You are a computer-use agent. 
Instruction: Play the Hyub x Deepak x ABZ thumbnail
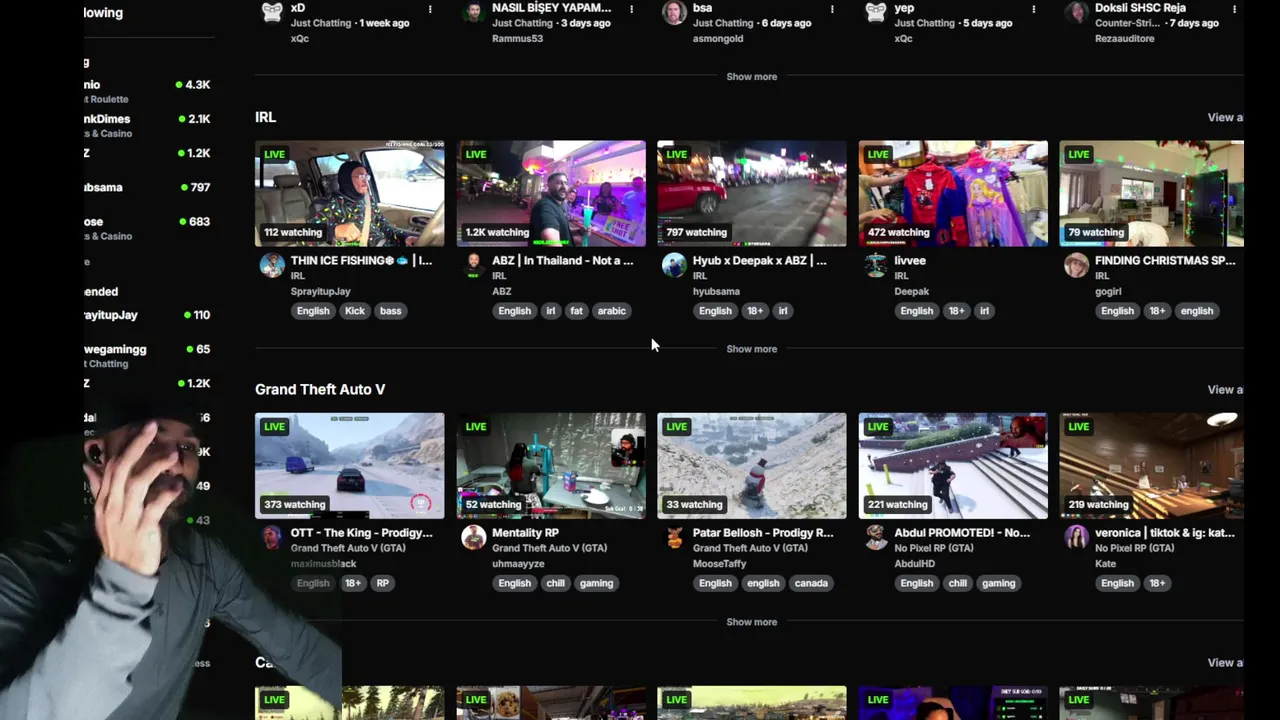coord(752,193)
